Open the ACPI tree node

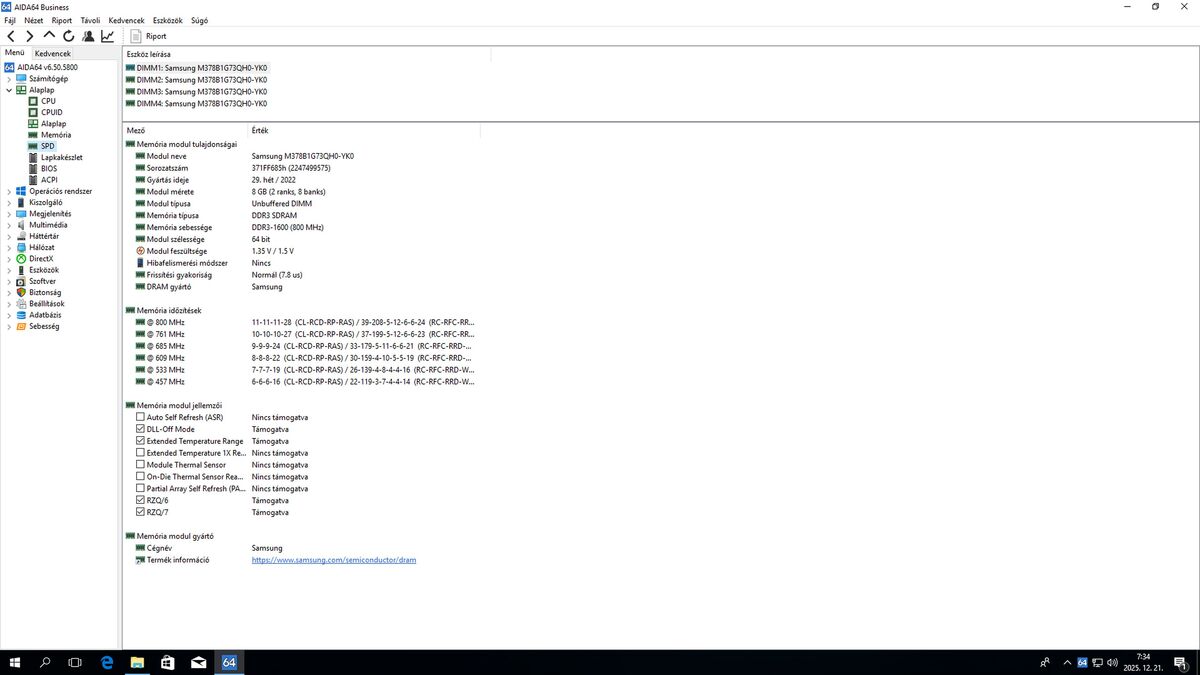49,180
